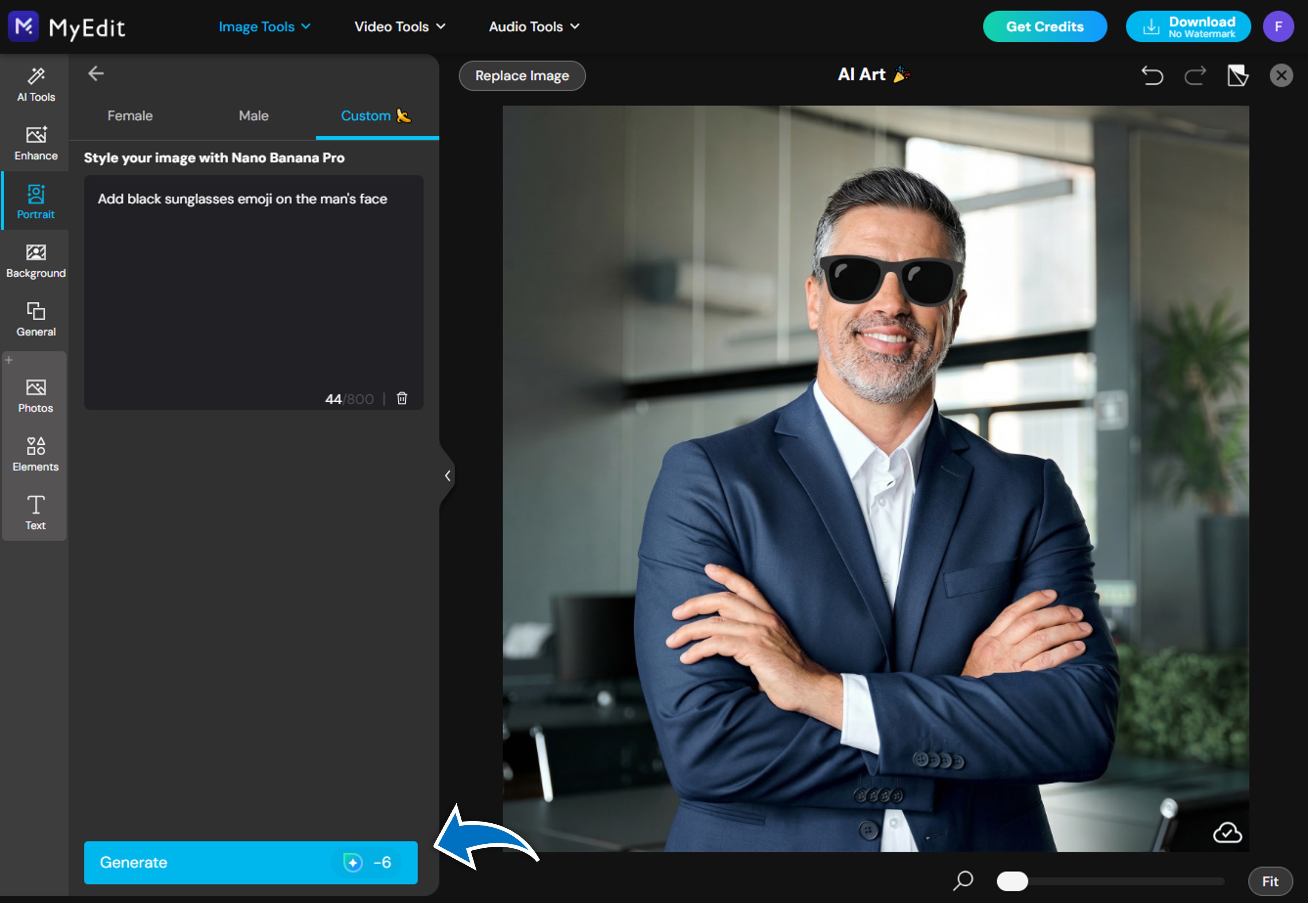Select the Enhance tool icon

36,143
